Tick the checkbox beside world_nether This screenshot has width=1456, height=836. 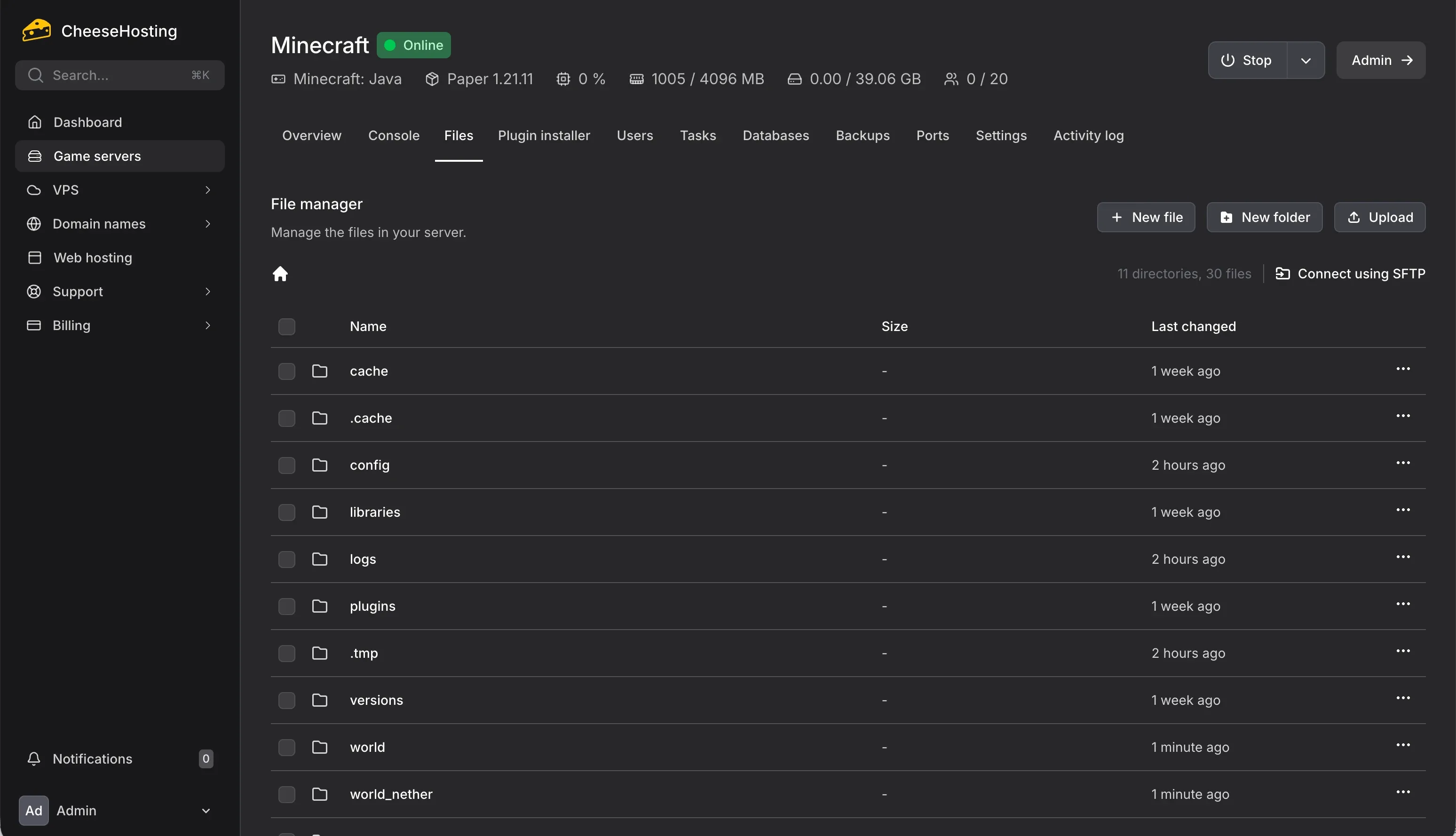287,794
